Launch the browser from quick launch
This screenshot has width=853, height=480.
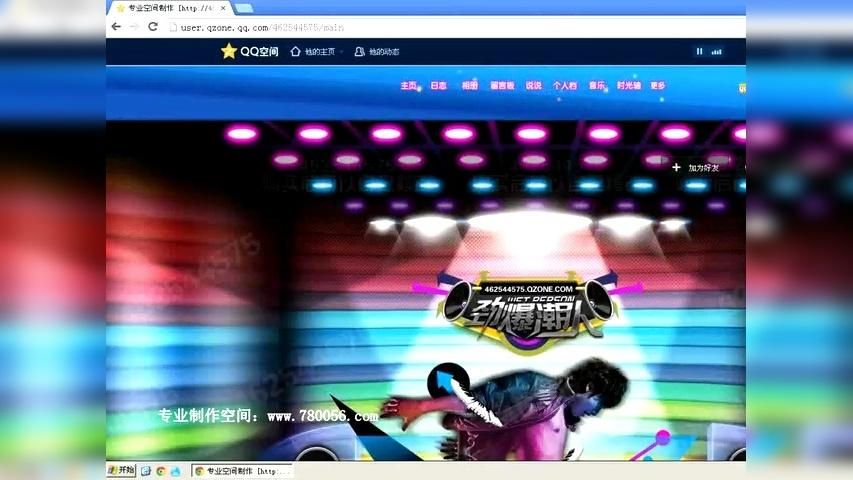point(160,471)
